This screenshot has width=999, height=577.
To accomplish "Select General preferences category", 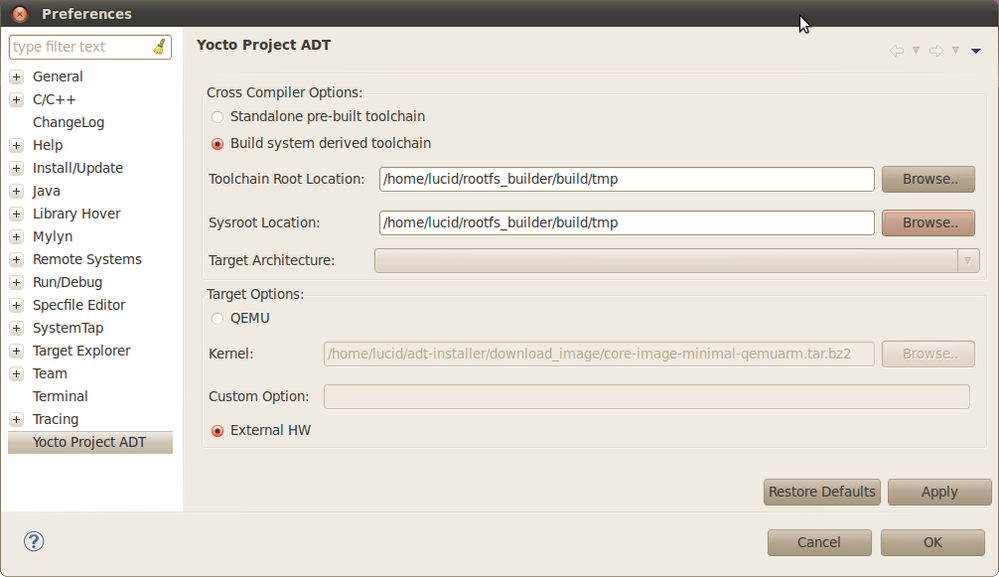I will 57,76.
